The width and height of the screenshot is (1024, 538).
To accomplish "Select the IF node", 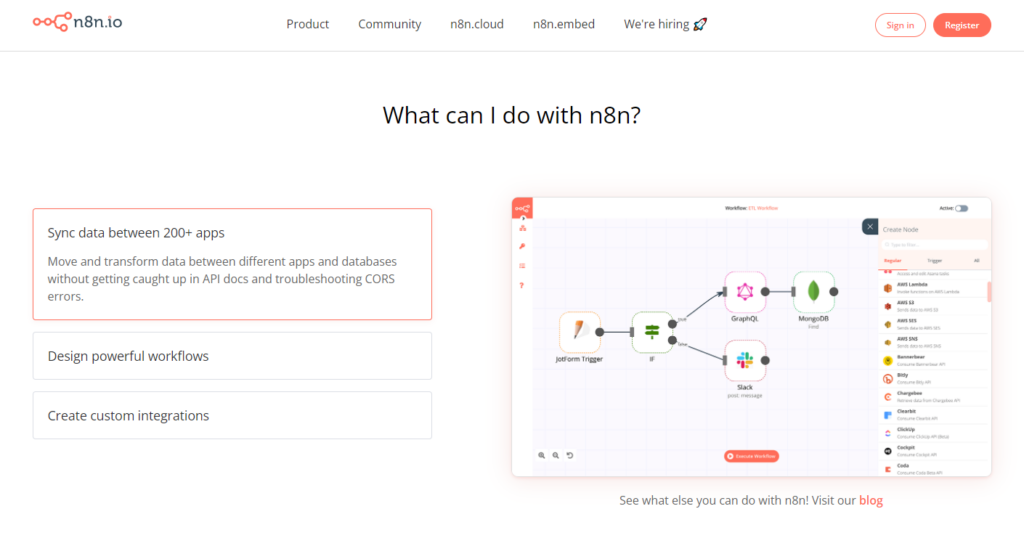I will (x=652, y=332).
